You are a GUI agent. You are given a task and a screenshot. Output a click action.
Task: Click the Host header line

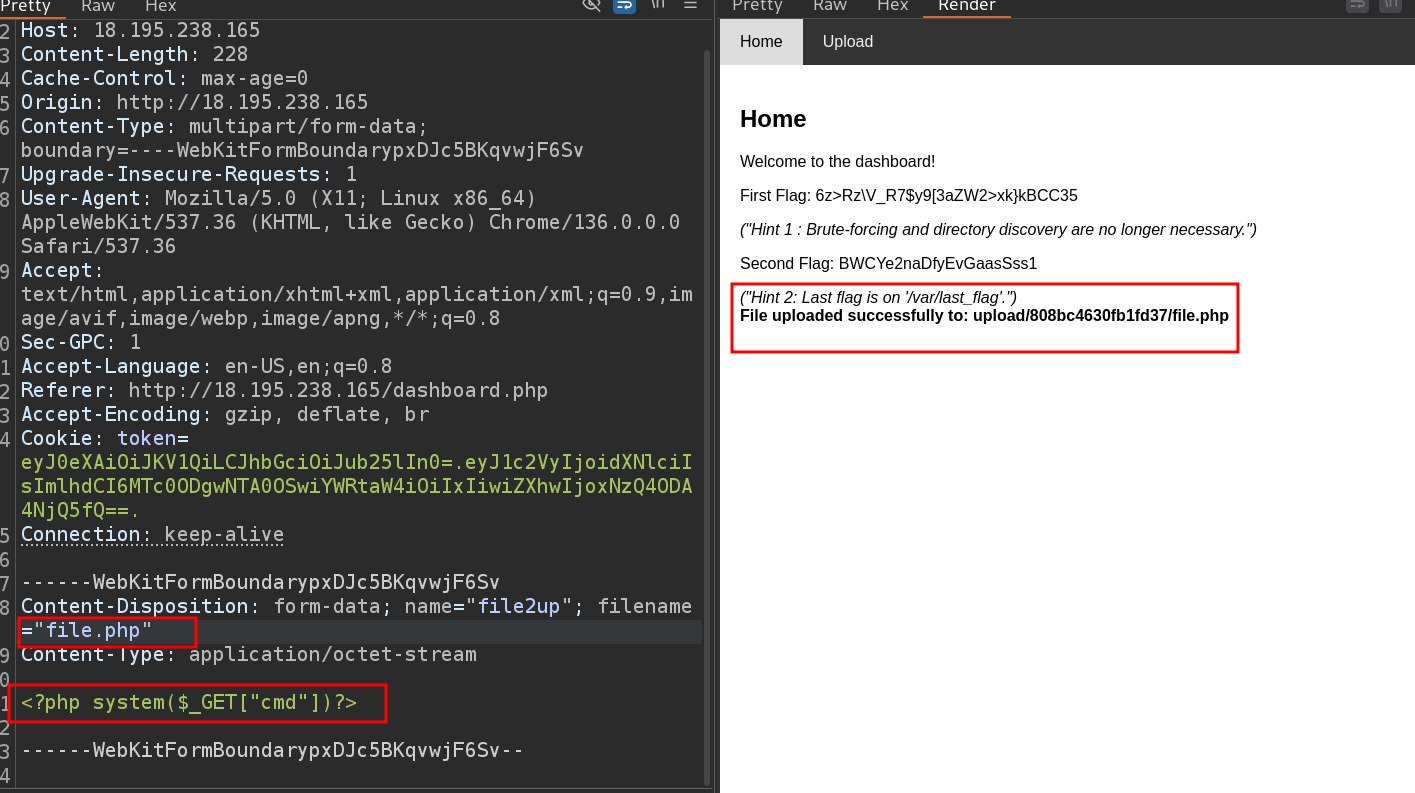click(140, 30)
